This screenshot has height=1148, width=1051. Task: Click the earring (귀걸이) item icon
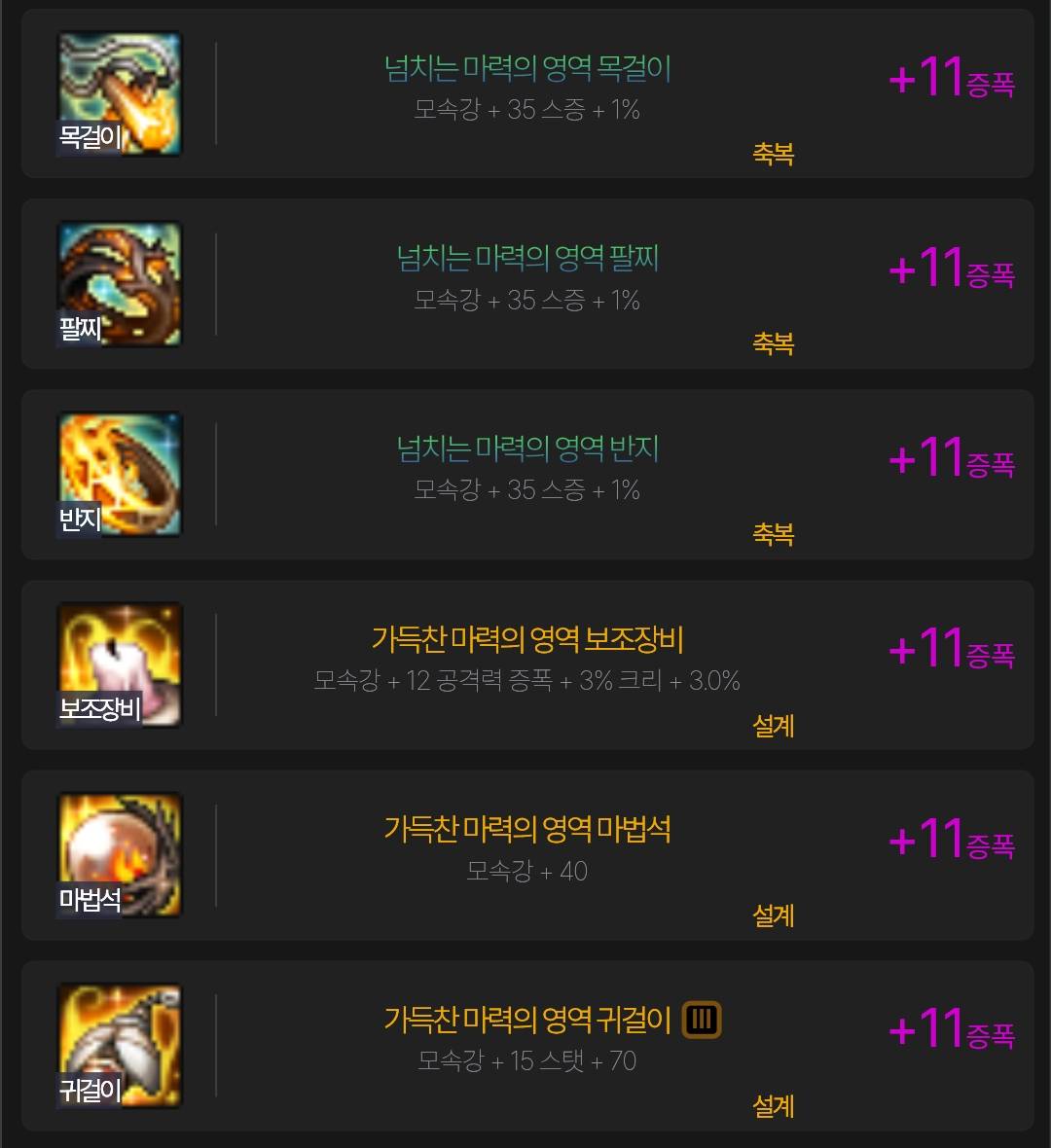pos(120,1045)
